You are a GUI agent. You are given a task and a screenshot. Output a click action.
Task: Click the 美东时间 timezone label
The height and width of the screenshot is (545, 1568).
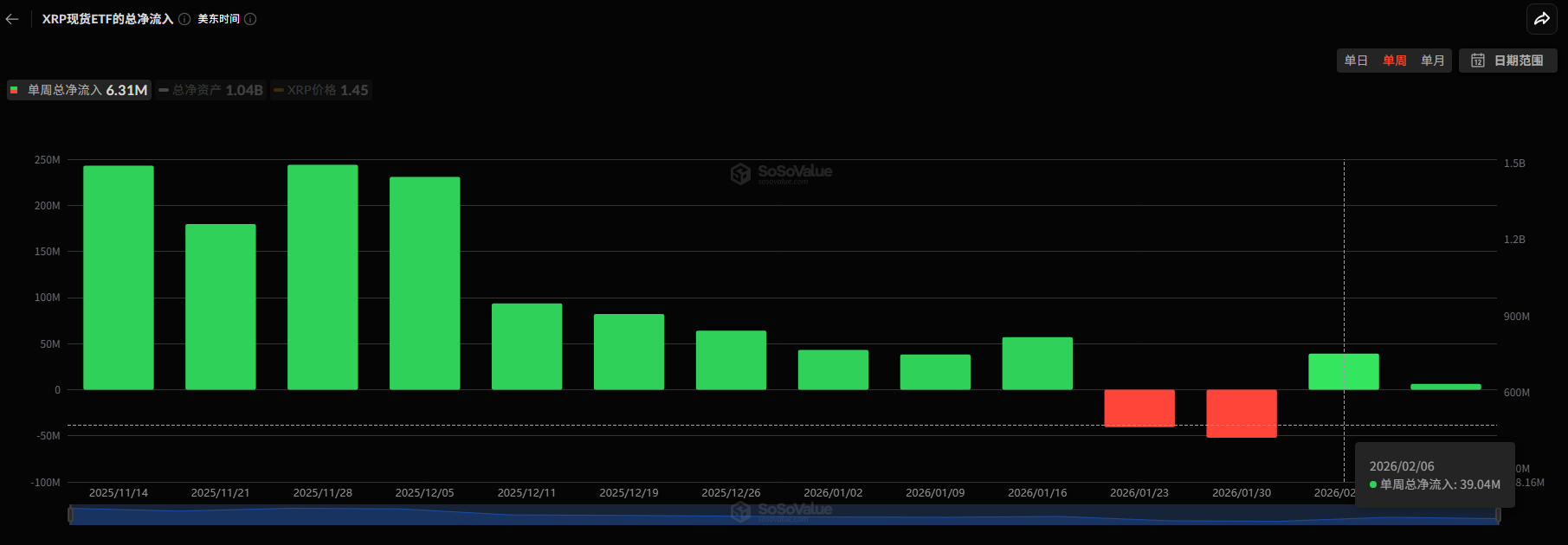(218, 19)
